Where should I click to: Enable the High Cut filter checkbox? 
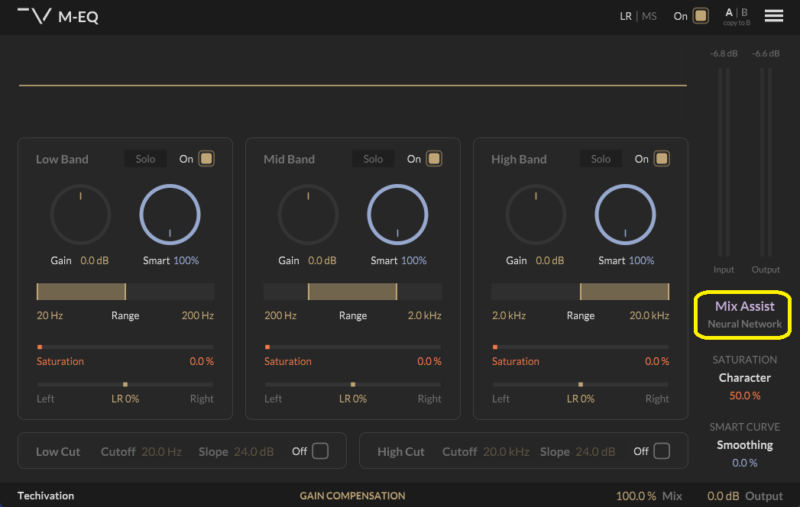click(662, 451)
